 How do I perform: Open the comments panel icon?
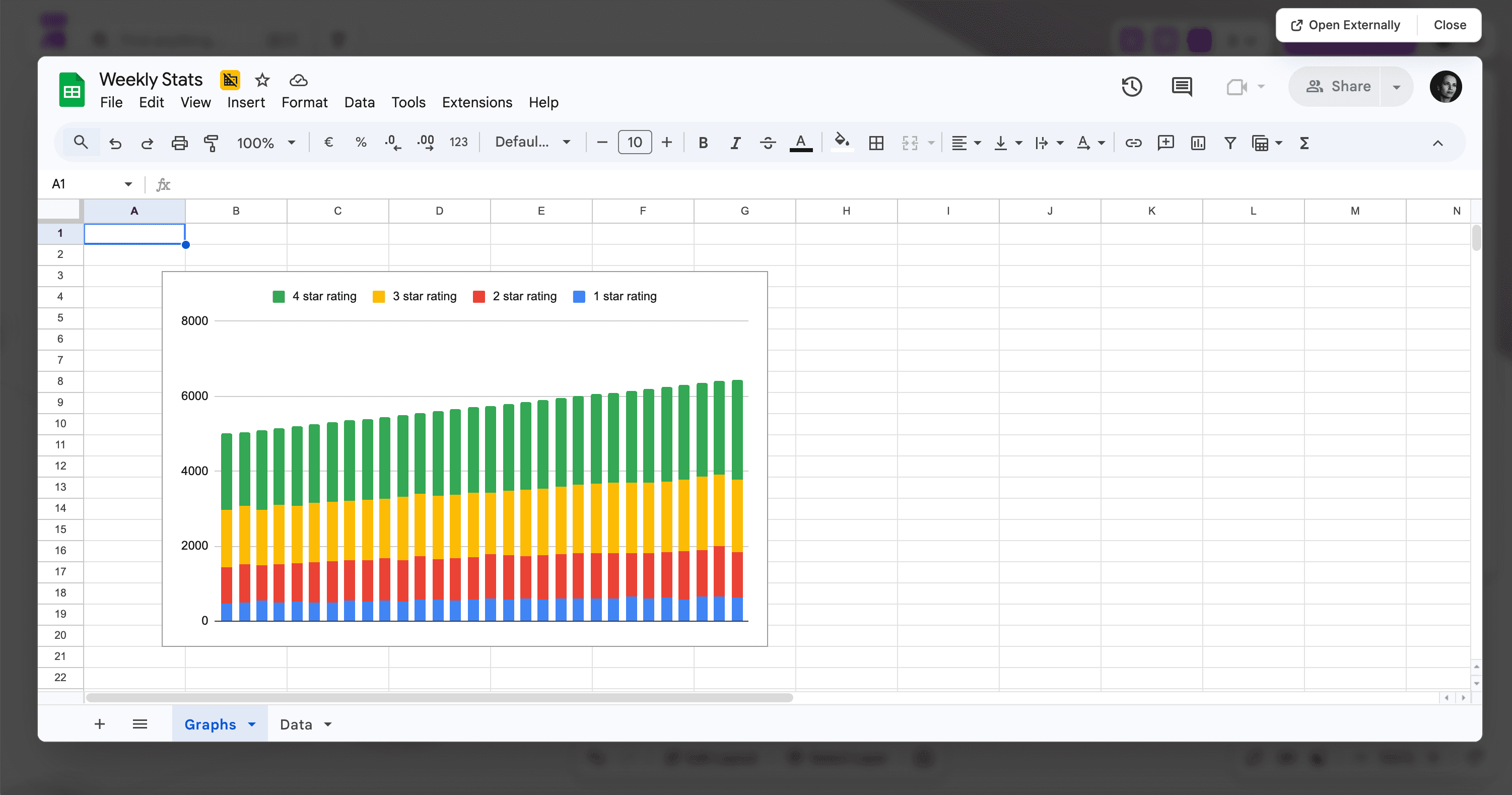pyautogui.click(x=1182, y=86)
